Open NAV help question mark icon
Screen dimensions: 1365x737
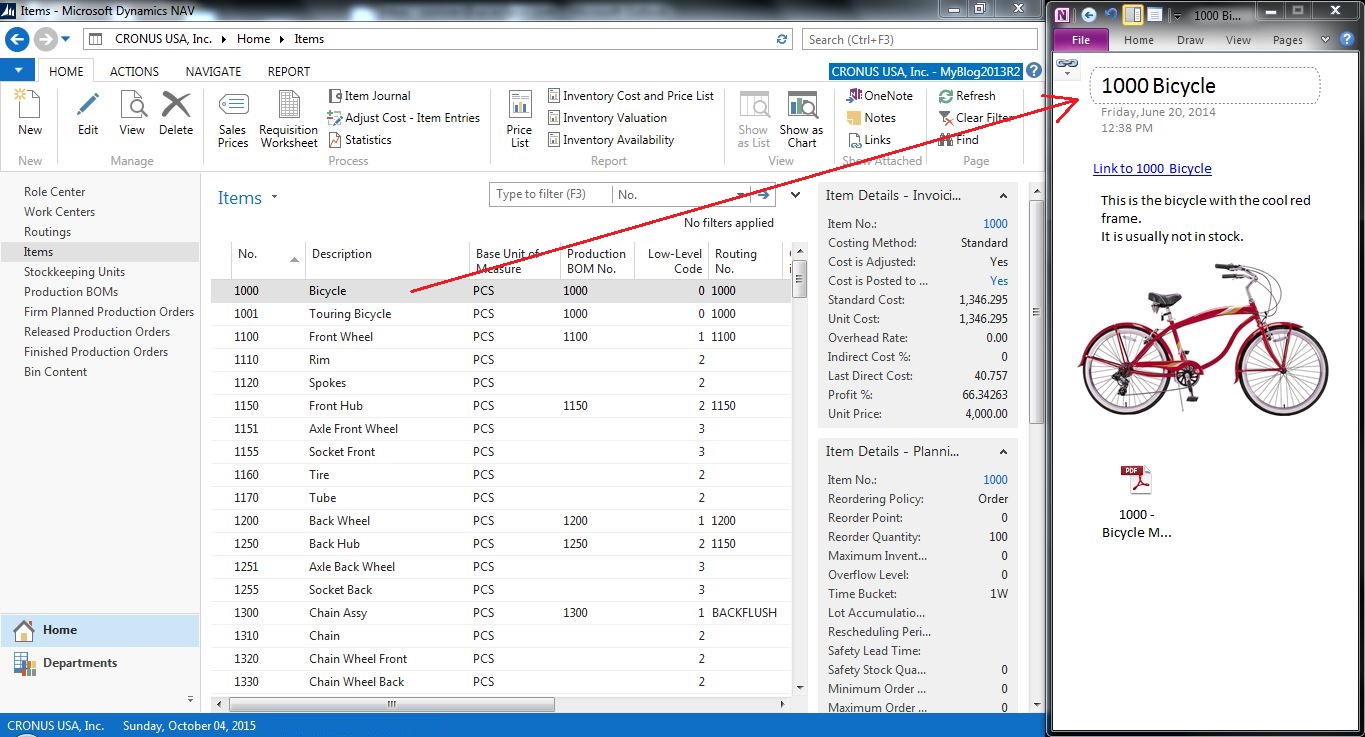click(1034, 71)
